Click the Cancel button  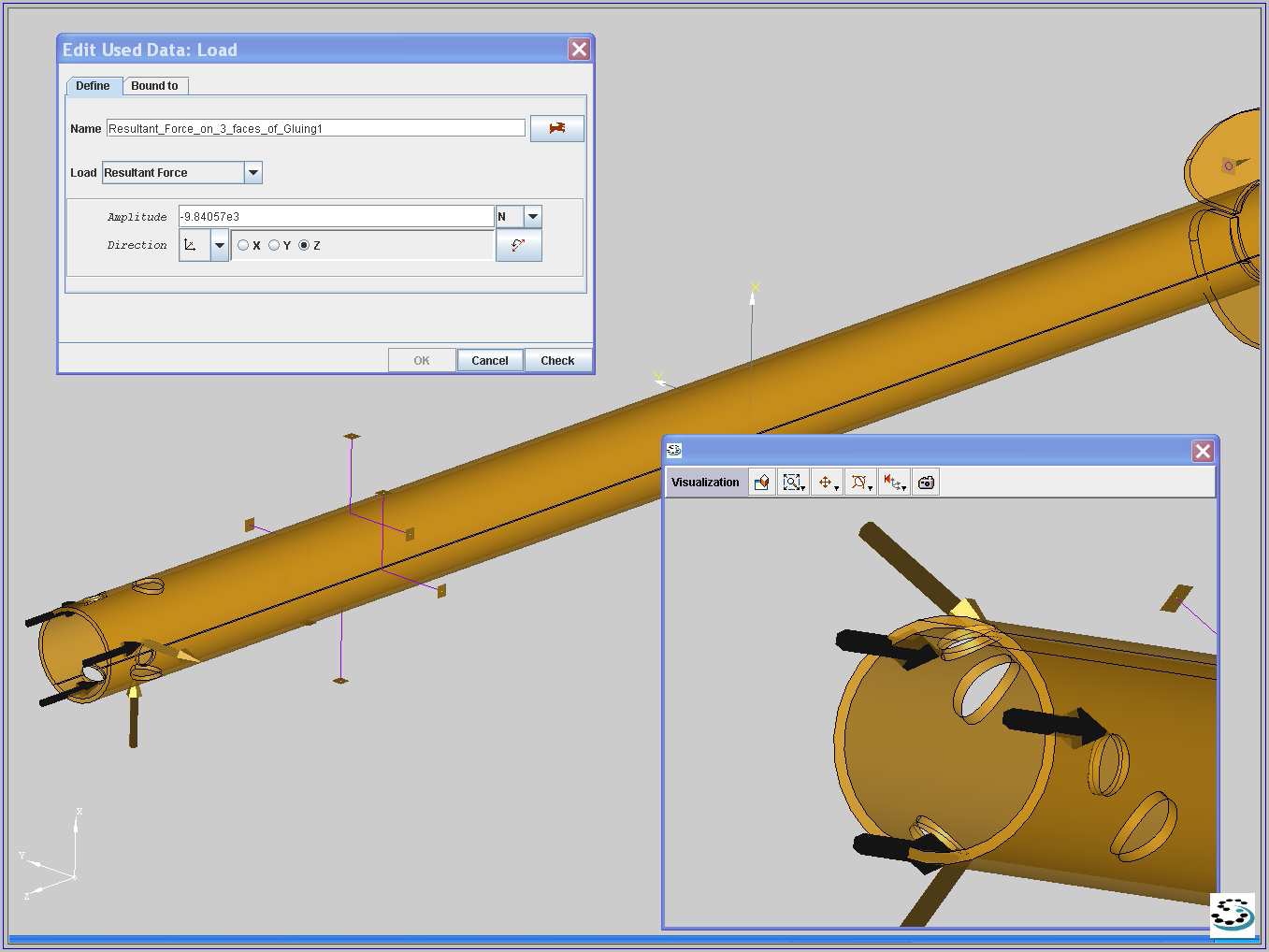tap(489, 361)
